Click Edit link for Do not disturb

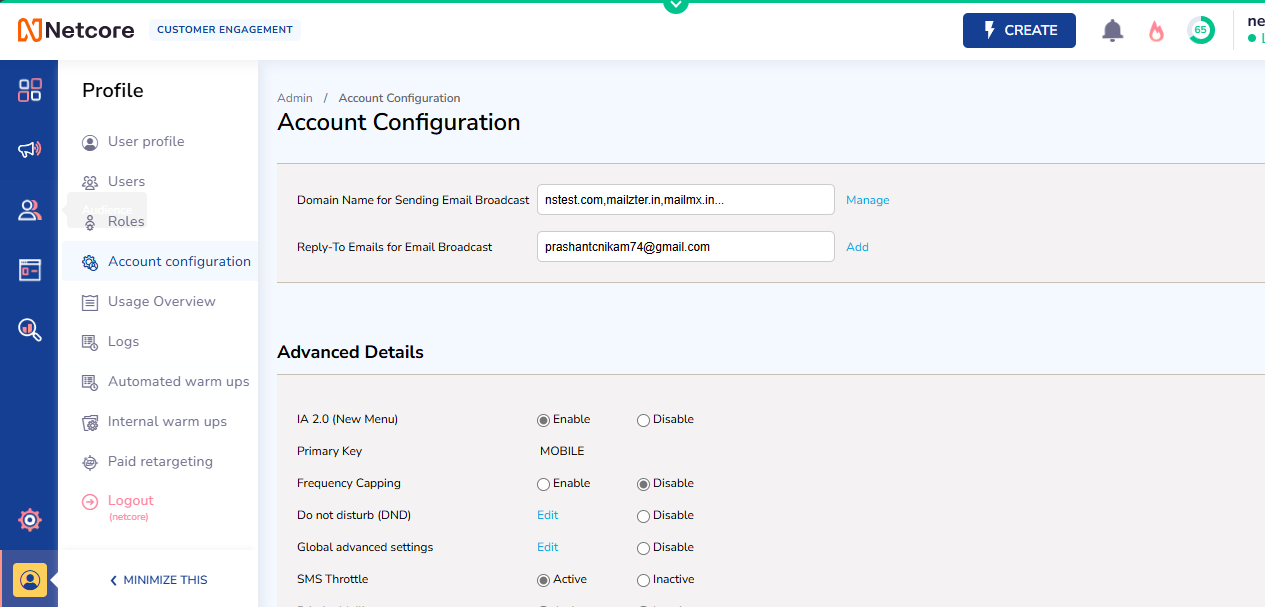pyautogui.click(x=547, y=515)
